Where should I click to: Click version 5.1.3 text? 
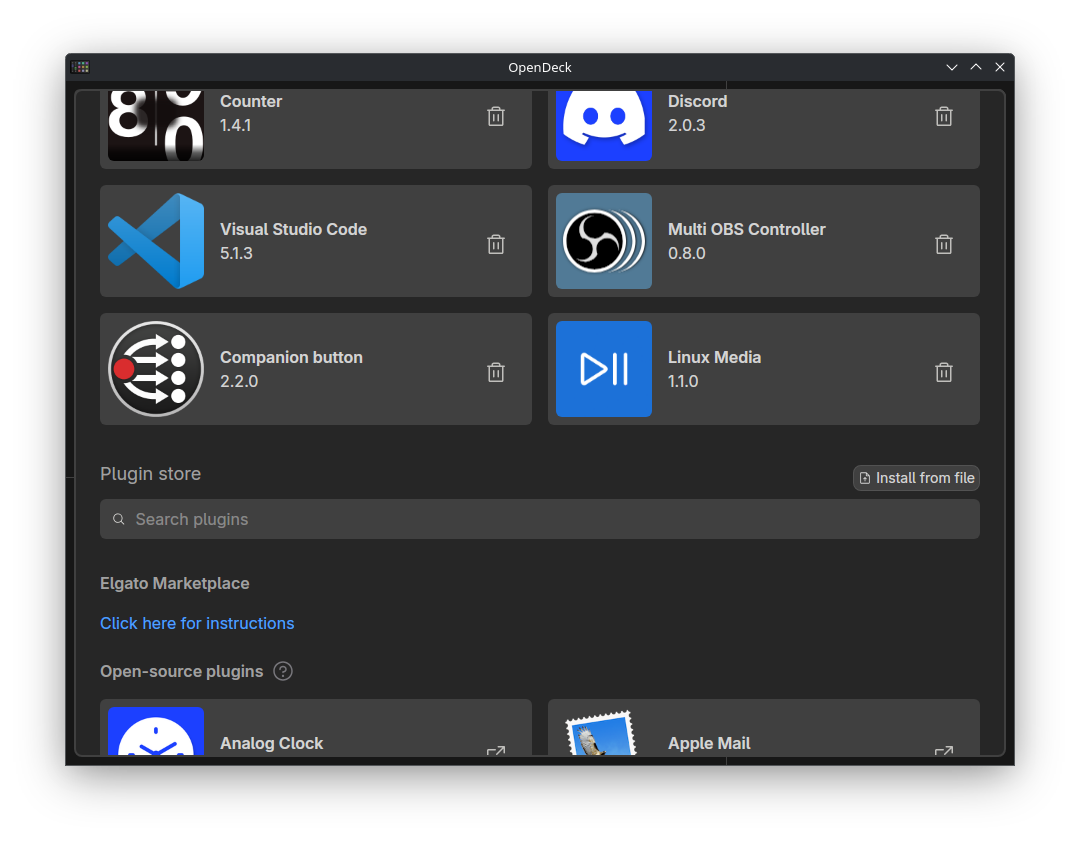[x=236, y=253]
